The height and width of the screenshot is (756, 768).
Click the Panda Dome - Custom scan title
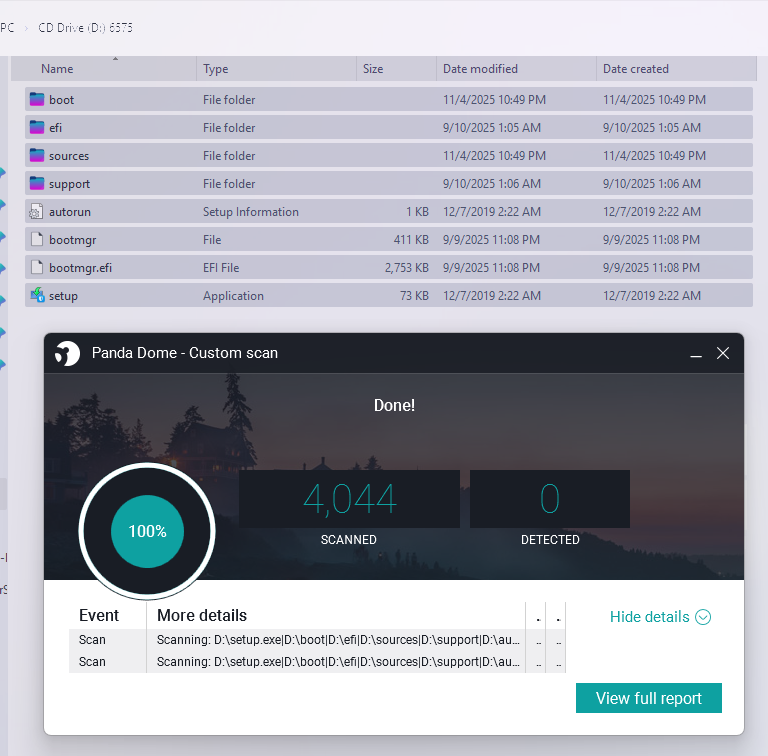185,353
